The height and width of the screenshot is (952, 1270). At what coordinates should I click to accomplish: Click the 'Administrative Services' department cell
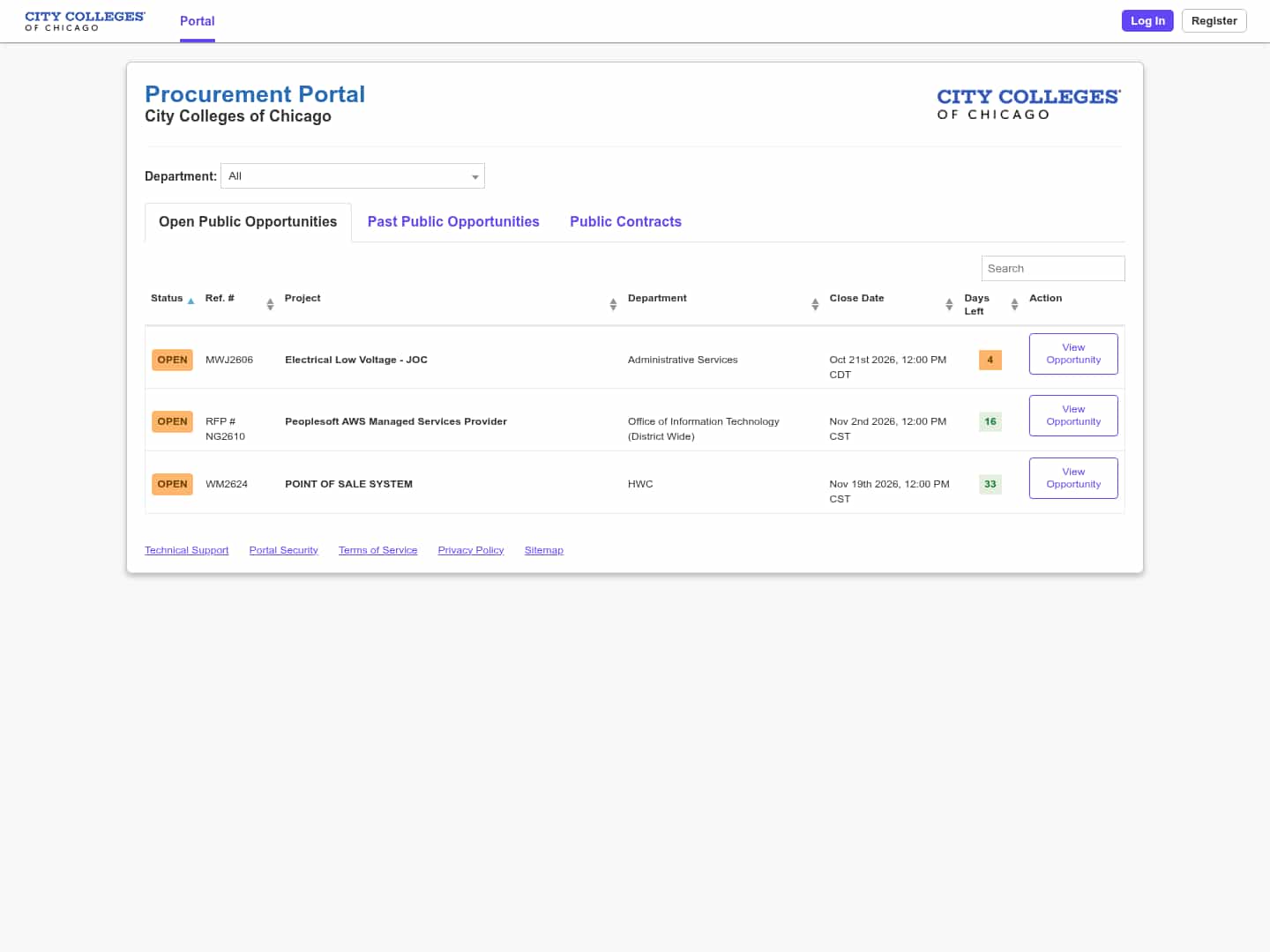pos(683,360)
